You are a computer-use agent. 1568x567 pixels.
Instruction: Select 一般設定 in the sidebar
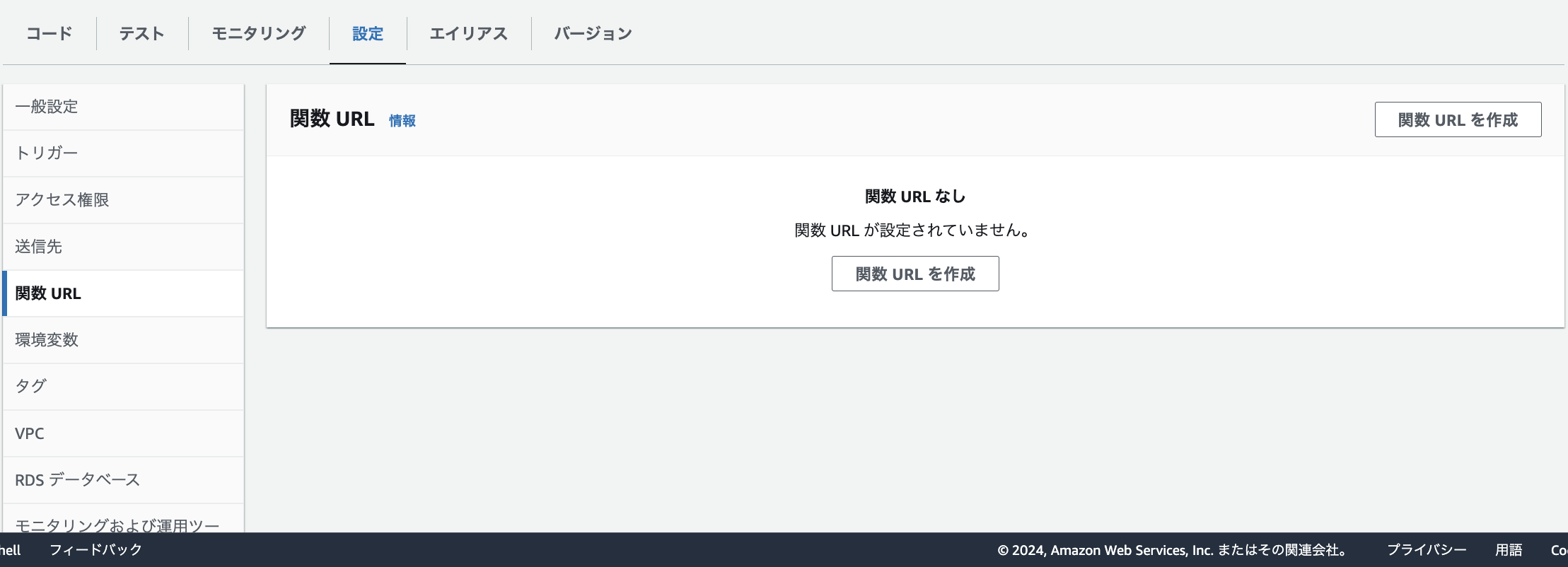point(47,107)
